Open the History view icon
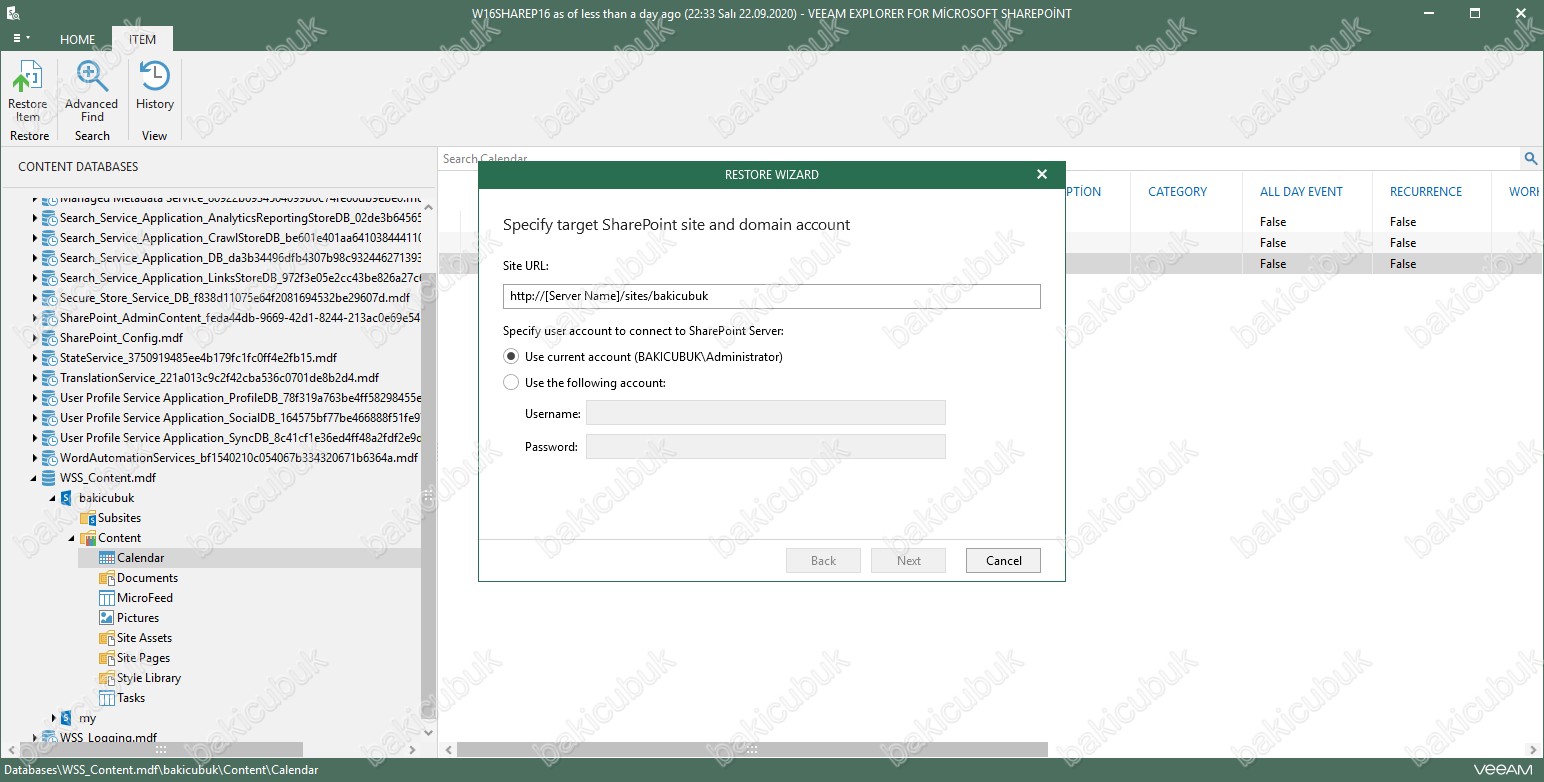The image size is (1544, 782). click(154, 77)
